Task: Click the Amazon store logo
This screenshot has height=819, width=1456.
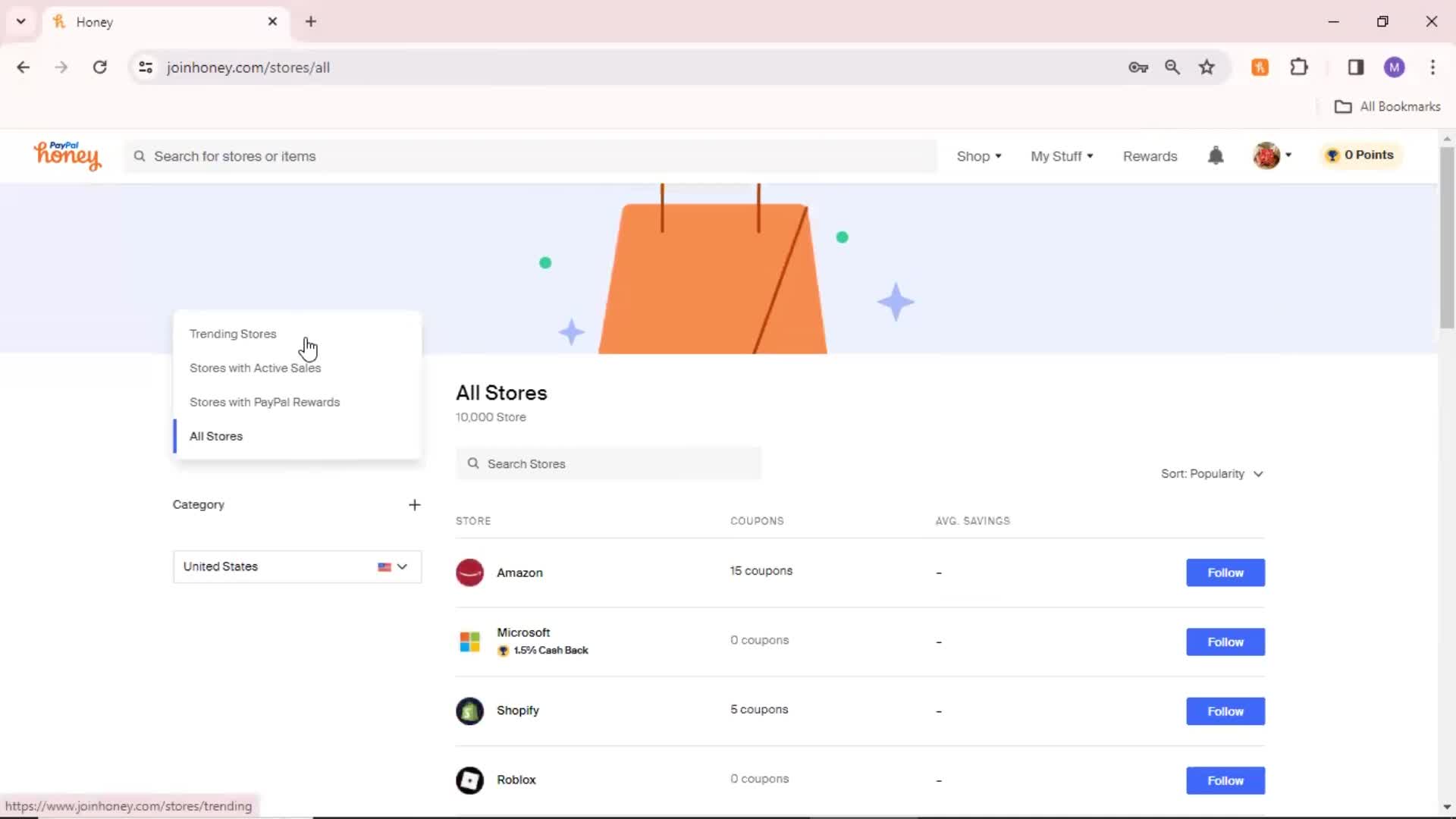Action: (x=469, y=573)
